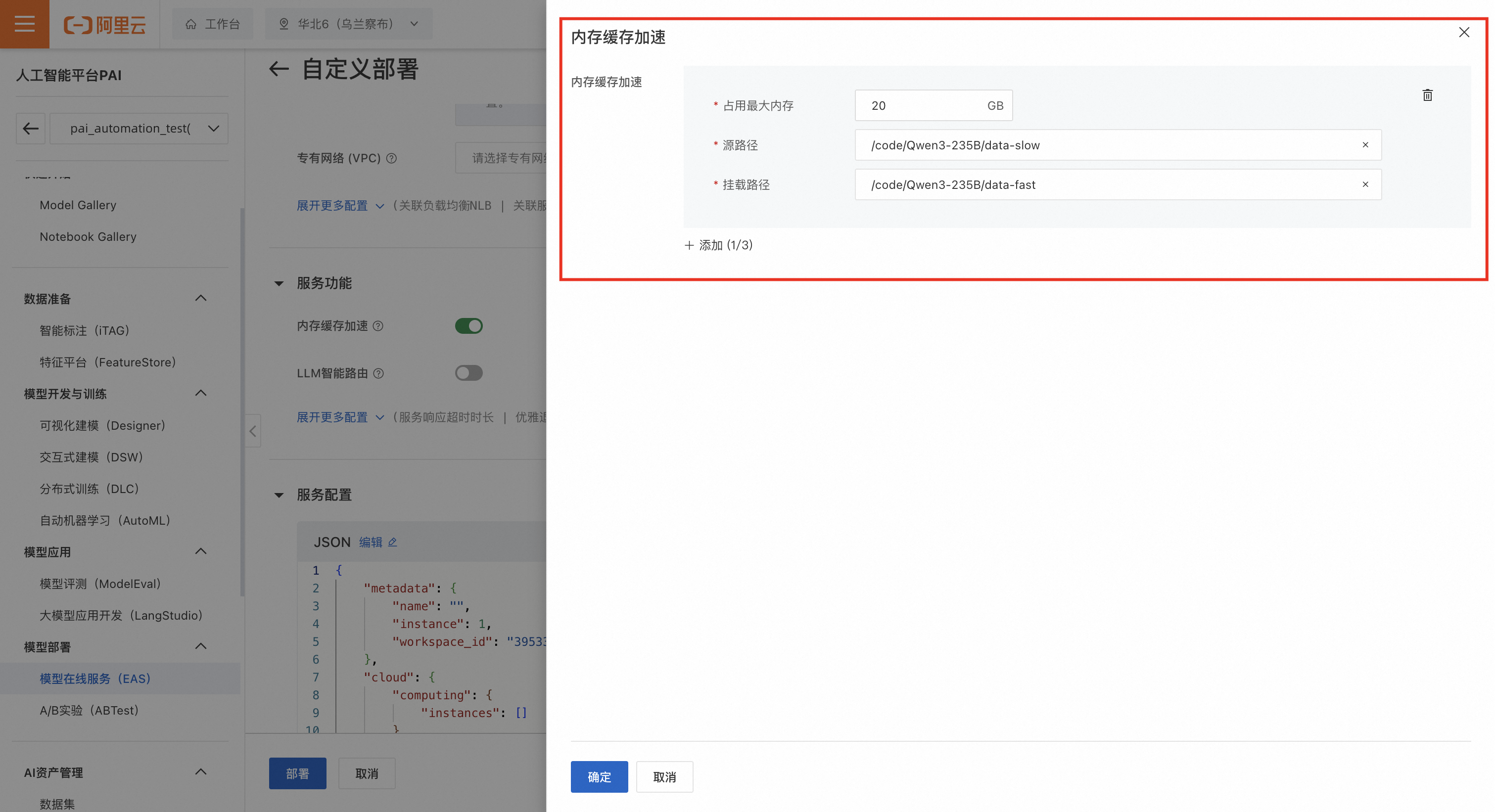
Task: Open the pai_automation_test workspace dropdown
Action: click(x=140, y=128)
